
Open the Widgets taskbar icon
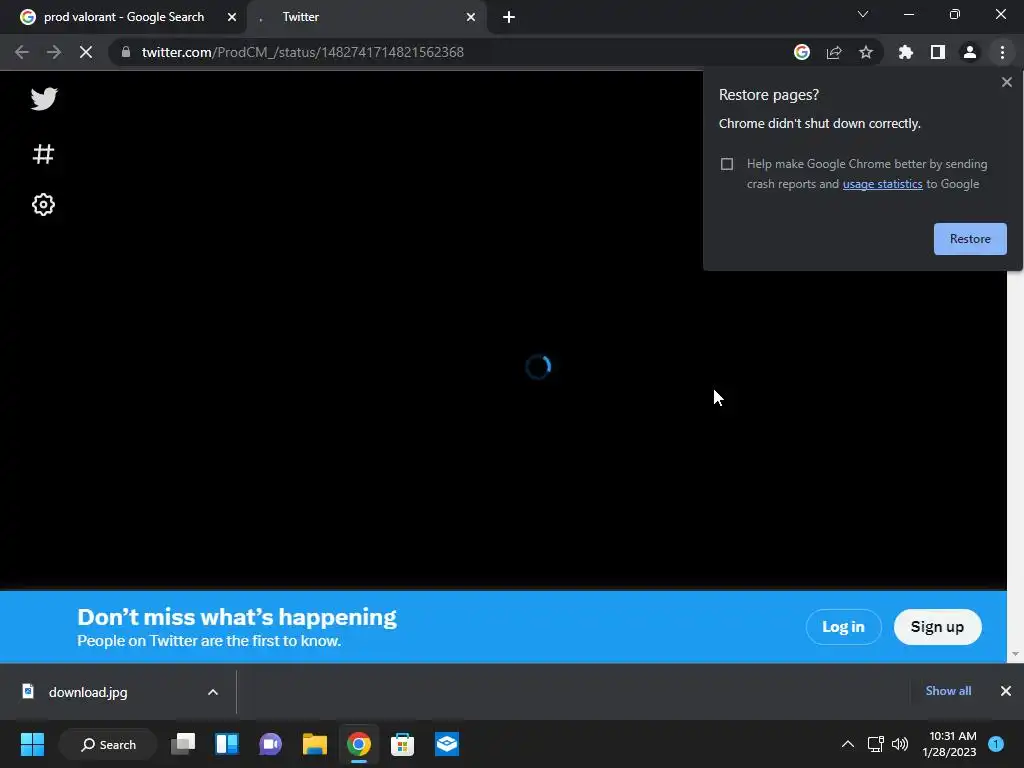click(x=227, y=744)
